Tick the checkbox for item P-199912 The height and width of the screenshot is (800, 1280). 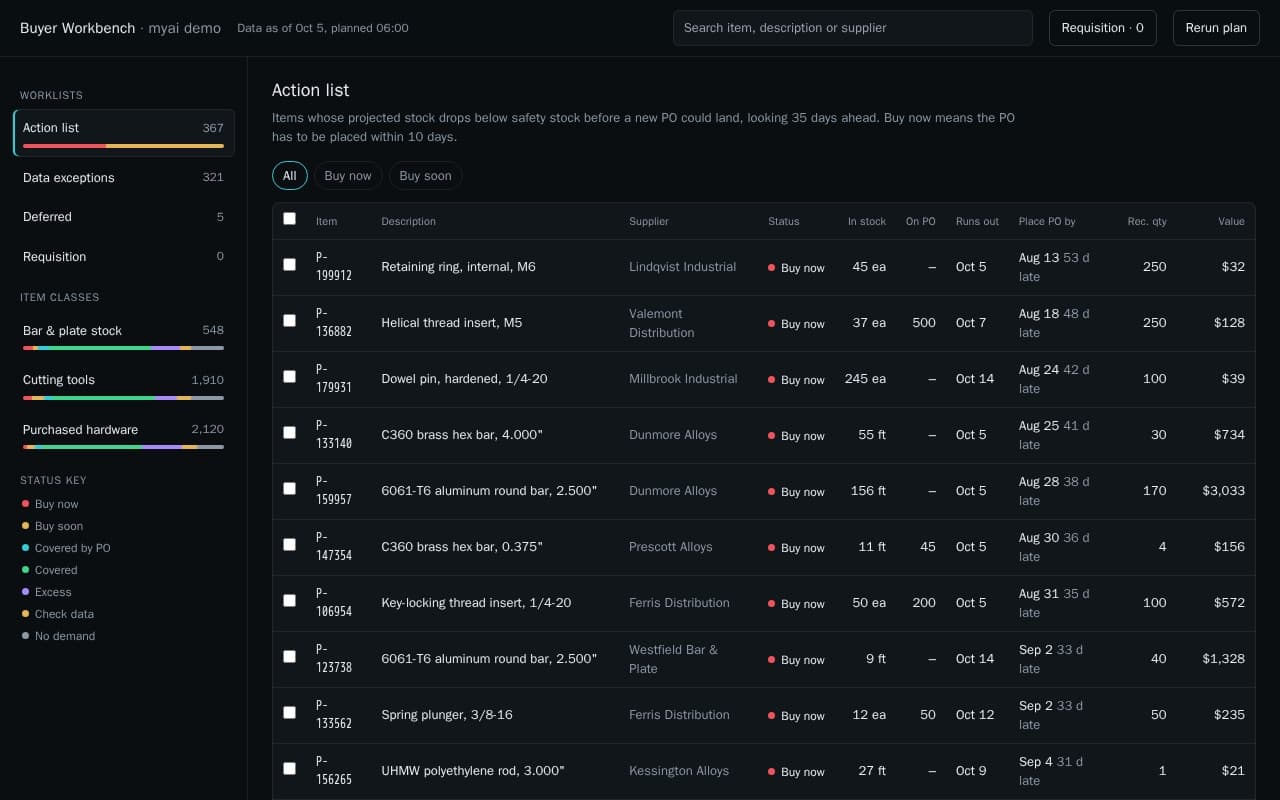289,265
